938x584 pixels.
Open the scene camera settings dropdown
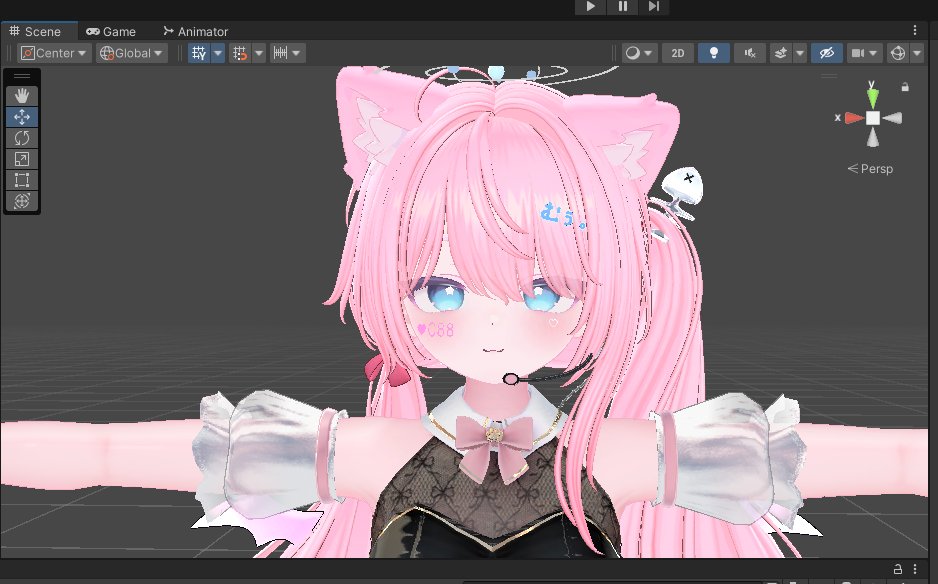(x=864, y=53)
